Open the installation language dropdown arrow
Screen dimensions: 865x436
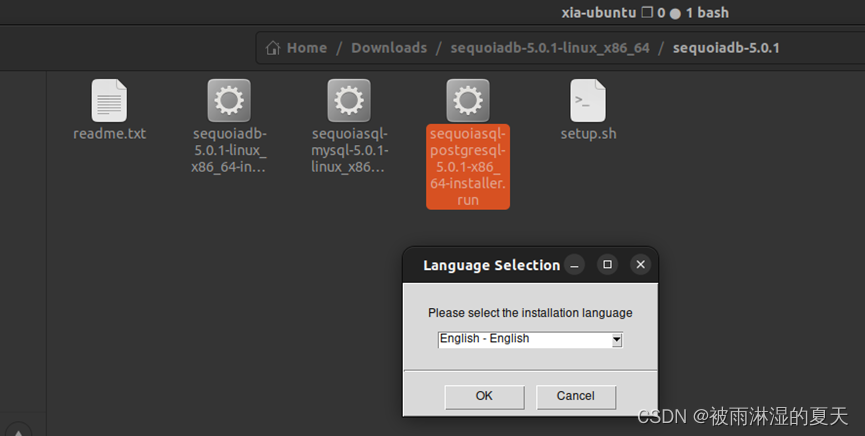click(617, 340)
